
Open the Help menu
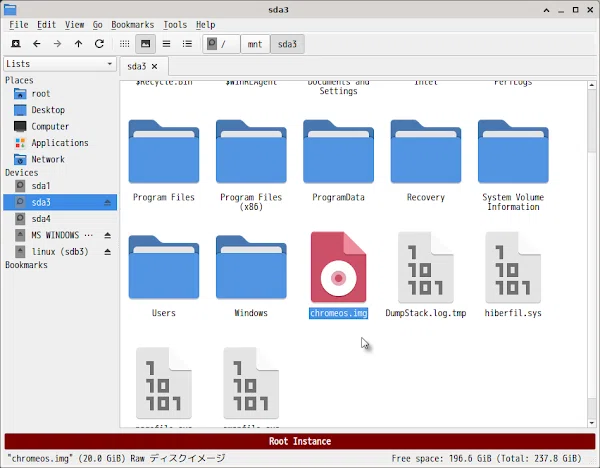pyautogui.click(x=205, y=25)
